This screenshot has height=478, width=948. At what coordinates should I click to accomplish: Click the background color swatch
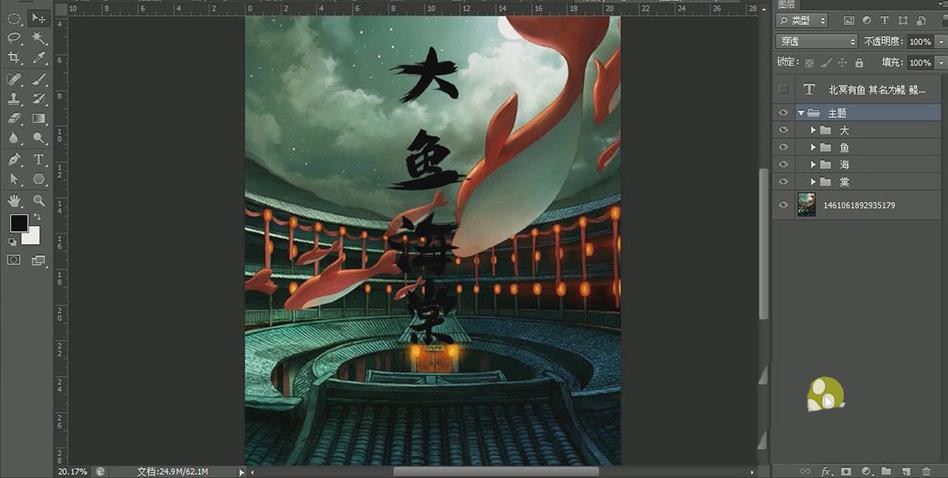(x=31, y=236)
